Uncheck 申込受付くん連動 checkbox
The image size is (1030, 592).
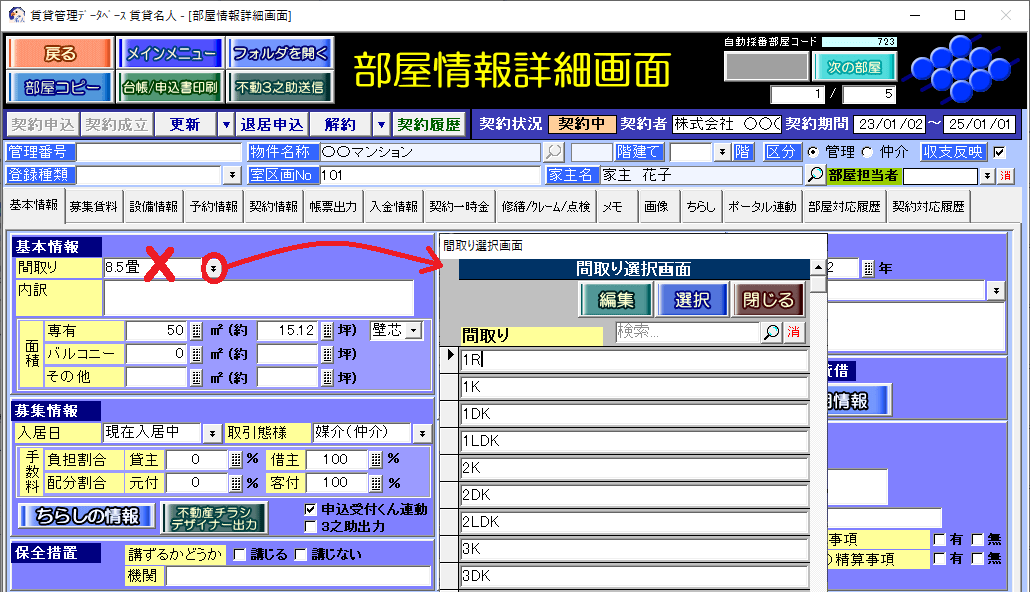coord(311,509)
